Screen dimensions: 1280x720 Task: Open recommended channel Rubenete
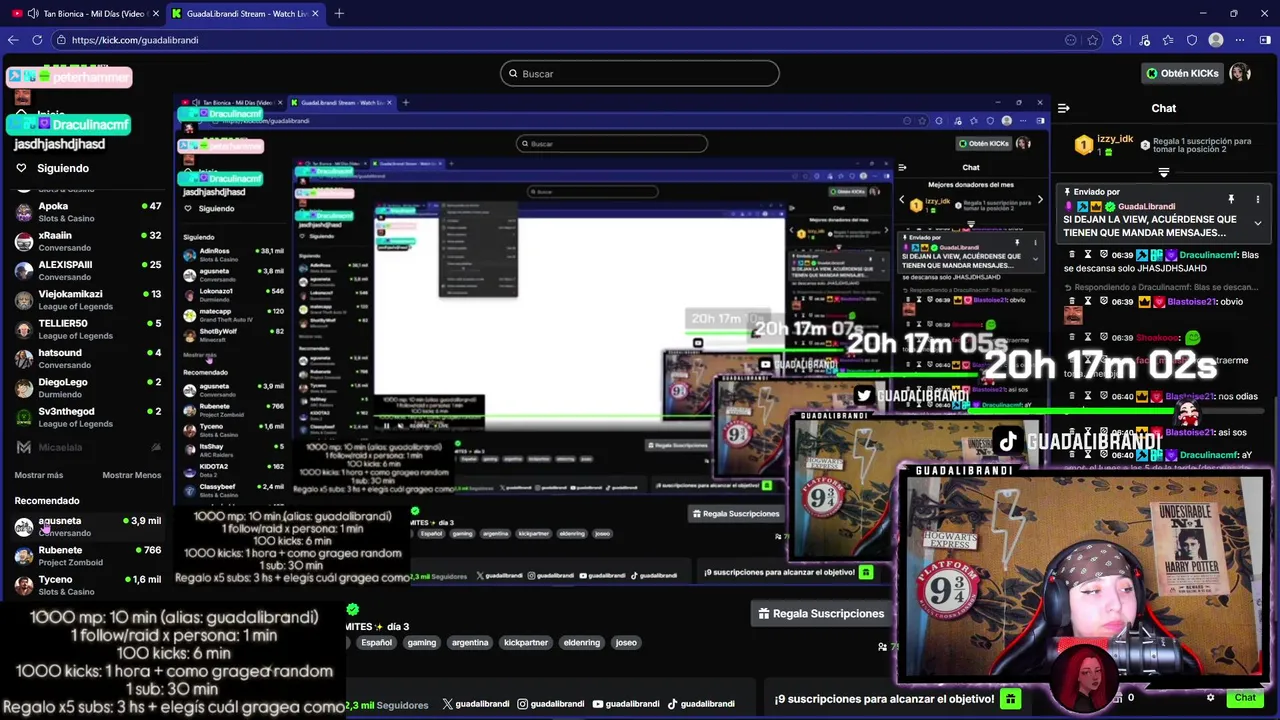click(x=88, y=556)
